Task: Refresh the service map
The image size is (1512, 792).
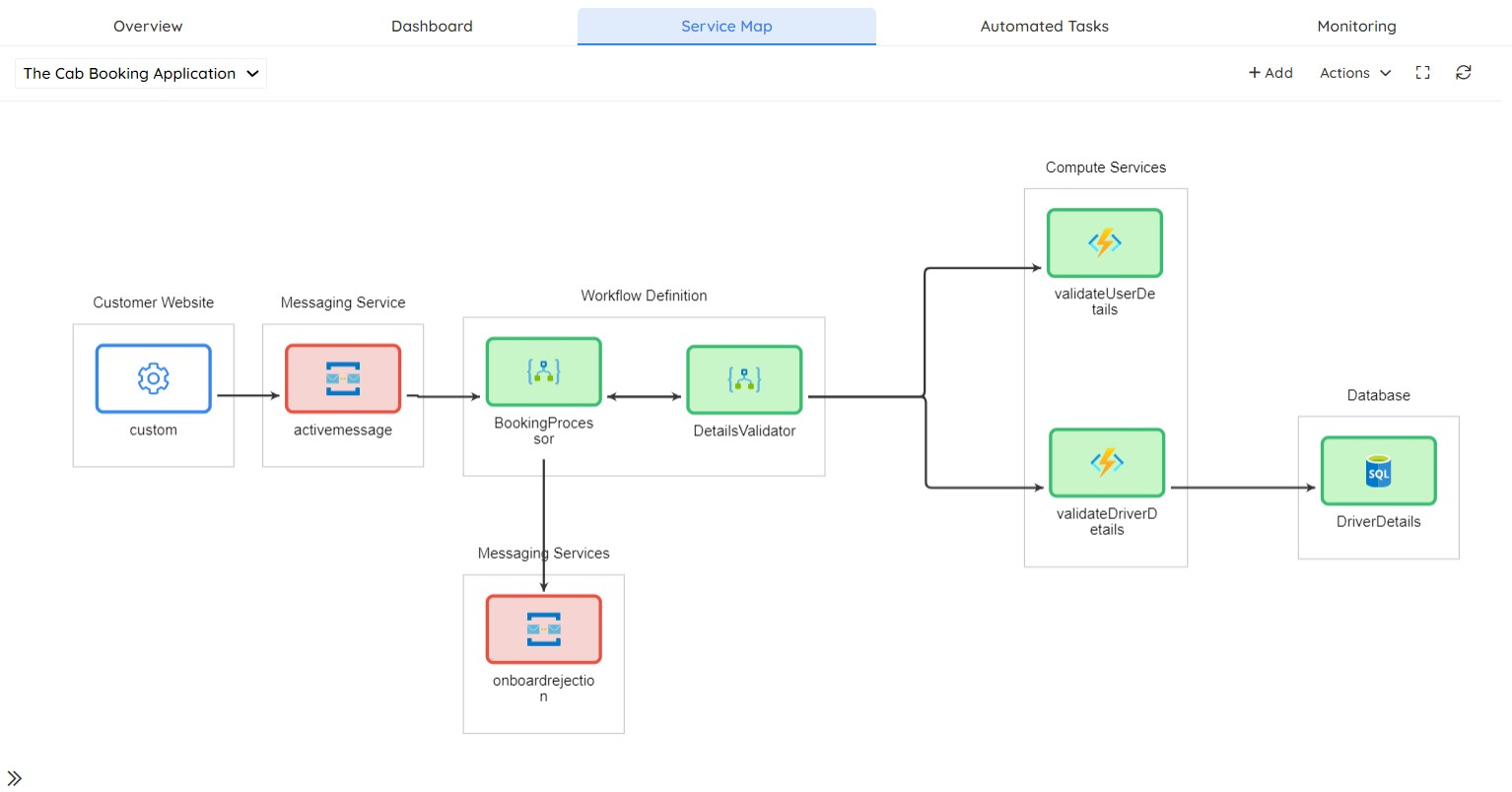Action: 1464,73
